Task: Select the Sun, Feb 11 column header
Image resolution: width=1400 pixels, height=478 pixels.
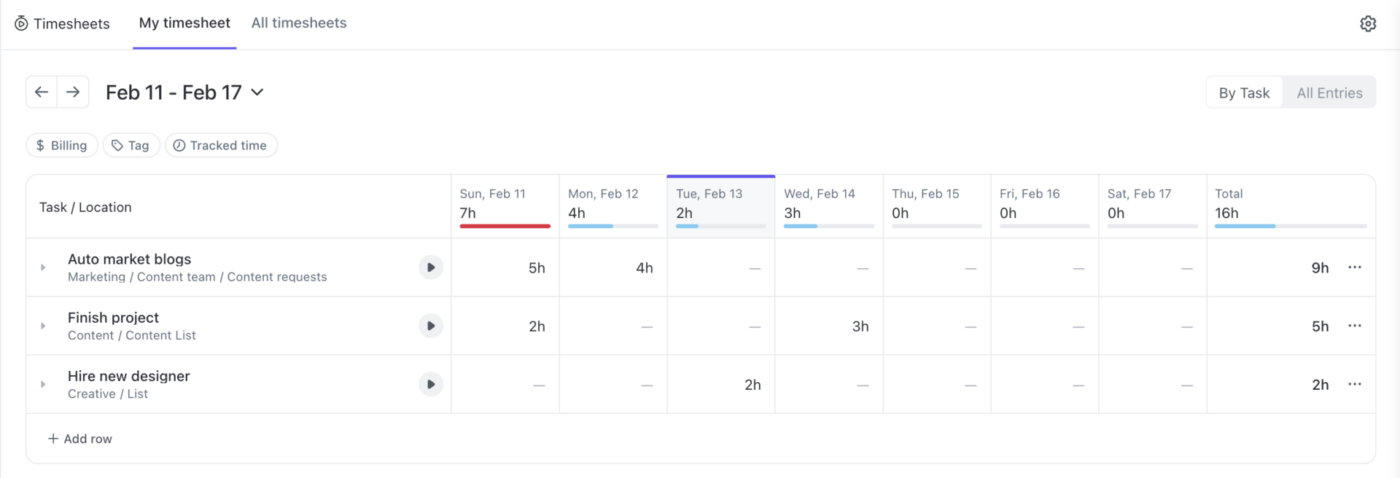Action: pos(505,207)
